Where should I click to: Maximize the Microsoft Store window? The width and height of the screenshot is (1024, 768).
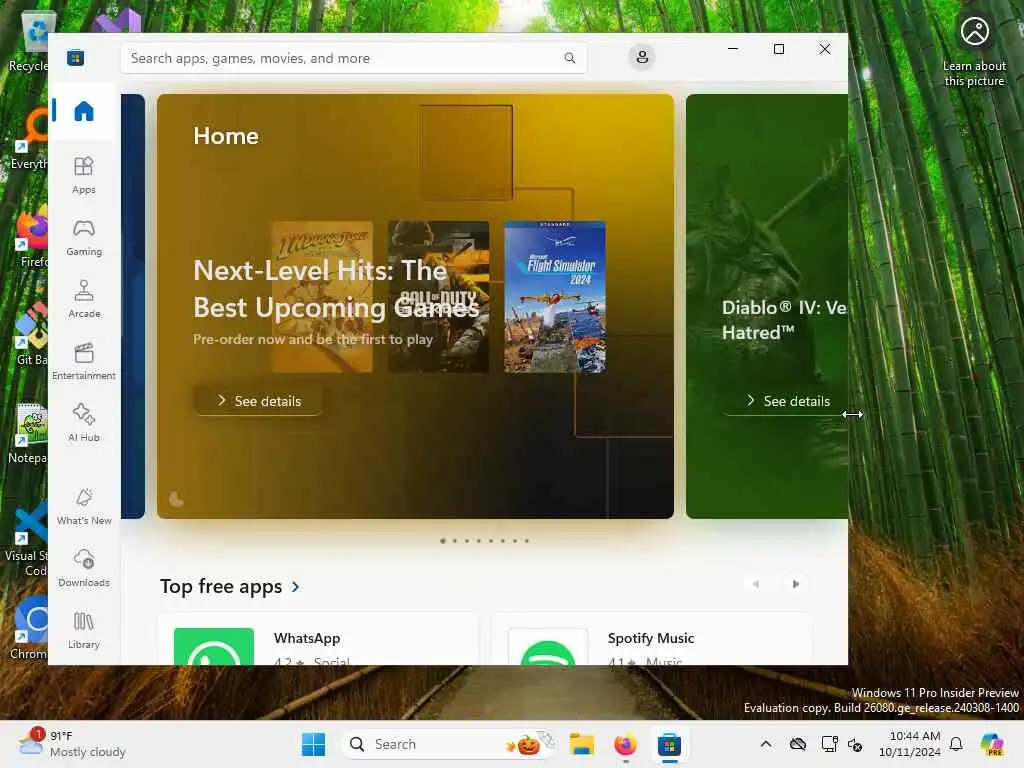(778, 49)
